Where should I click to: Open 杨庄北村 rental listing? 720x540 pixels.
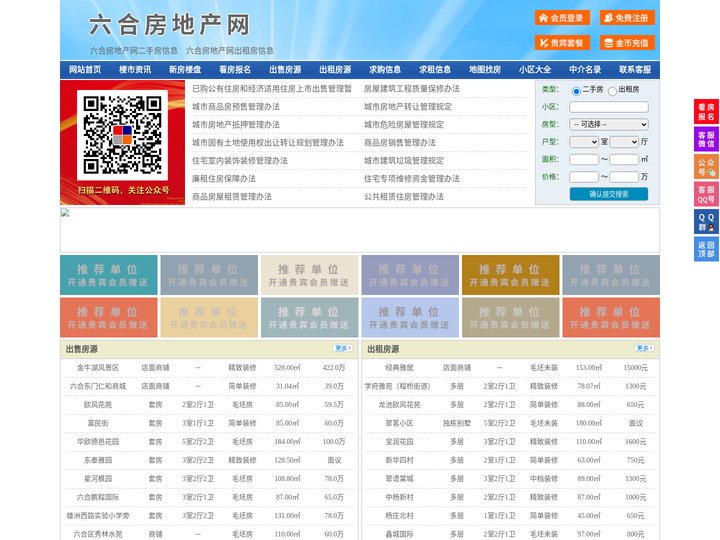(x=399, y=515)
